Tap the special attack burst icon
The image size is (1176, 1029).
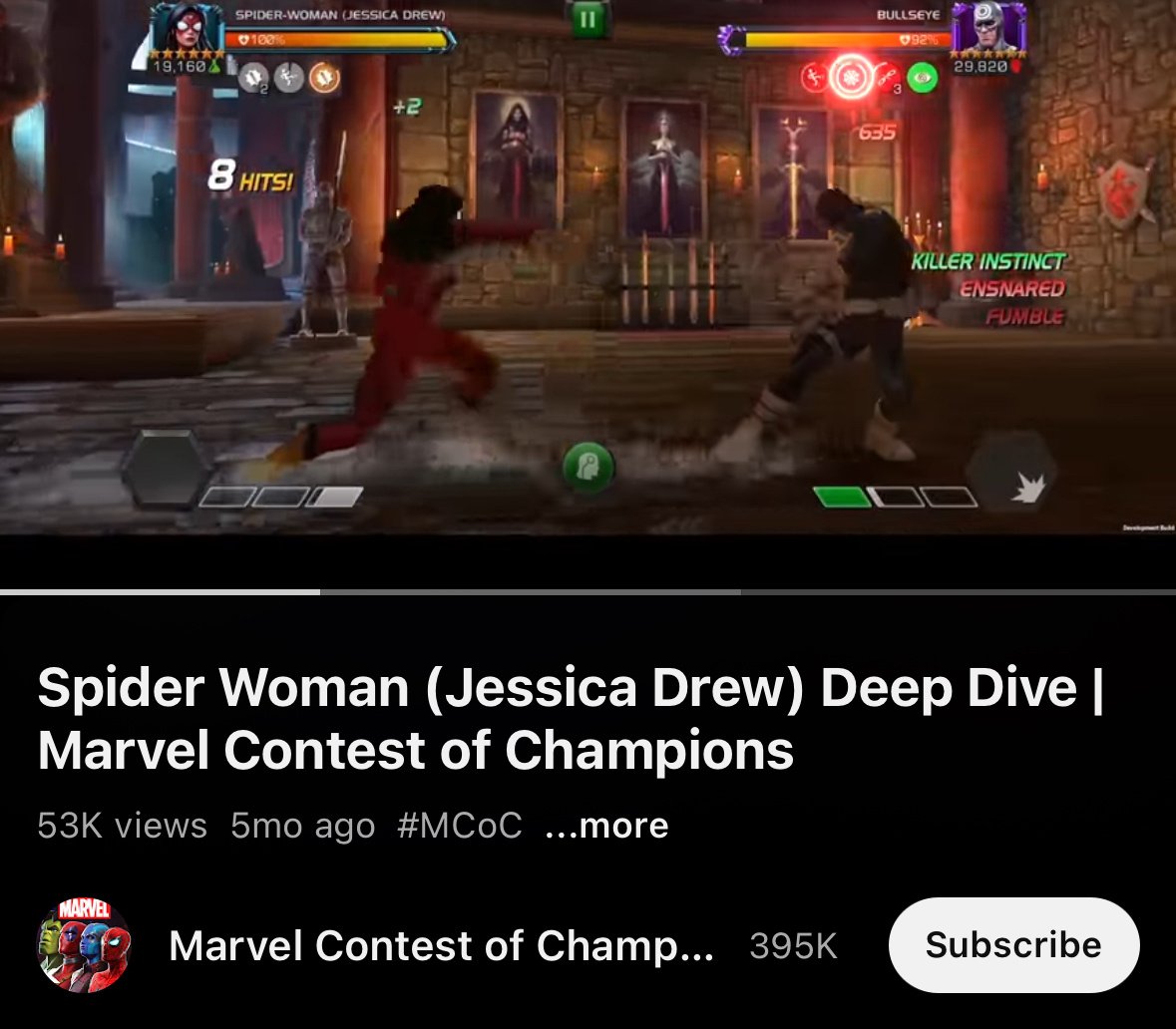[x=1012, y=472]
